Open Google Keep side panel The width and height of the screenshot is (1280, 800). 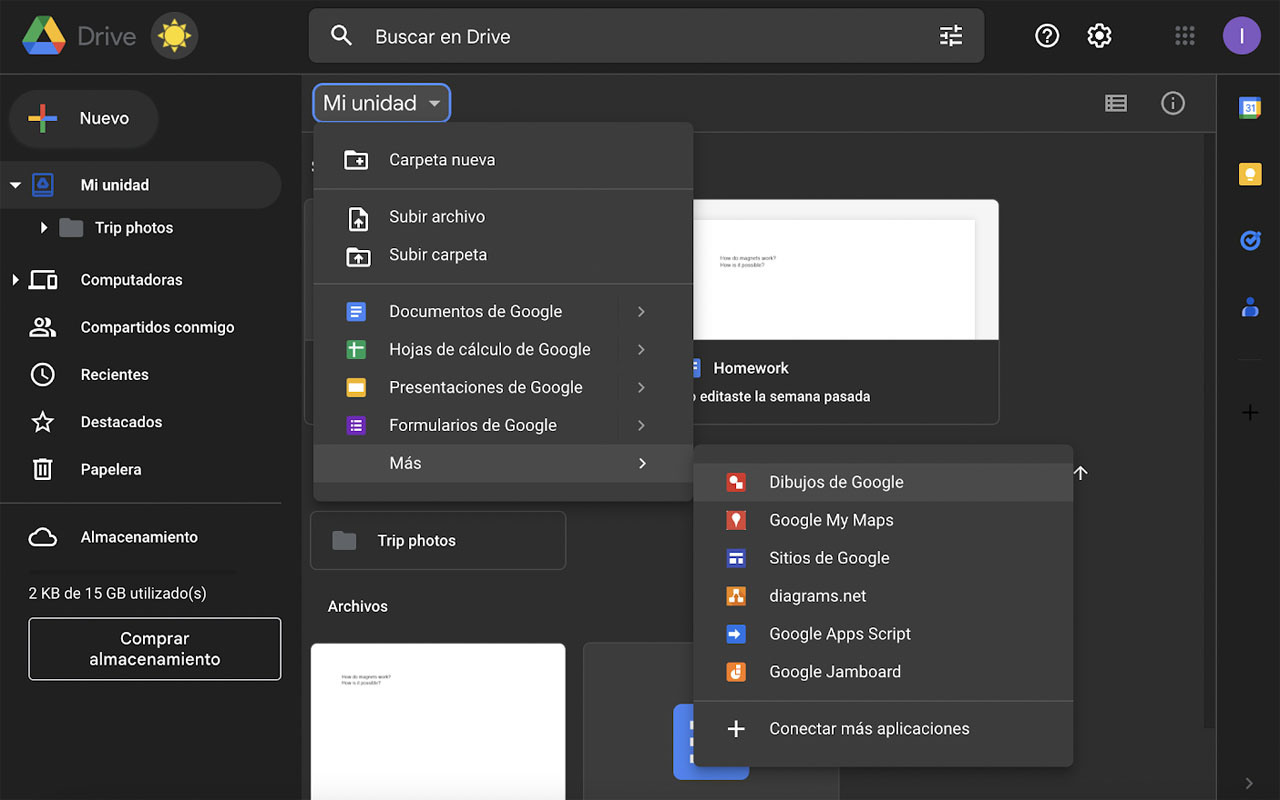pyautogui.click(x=1249, y=174)
